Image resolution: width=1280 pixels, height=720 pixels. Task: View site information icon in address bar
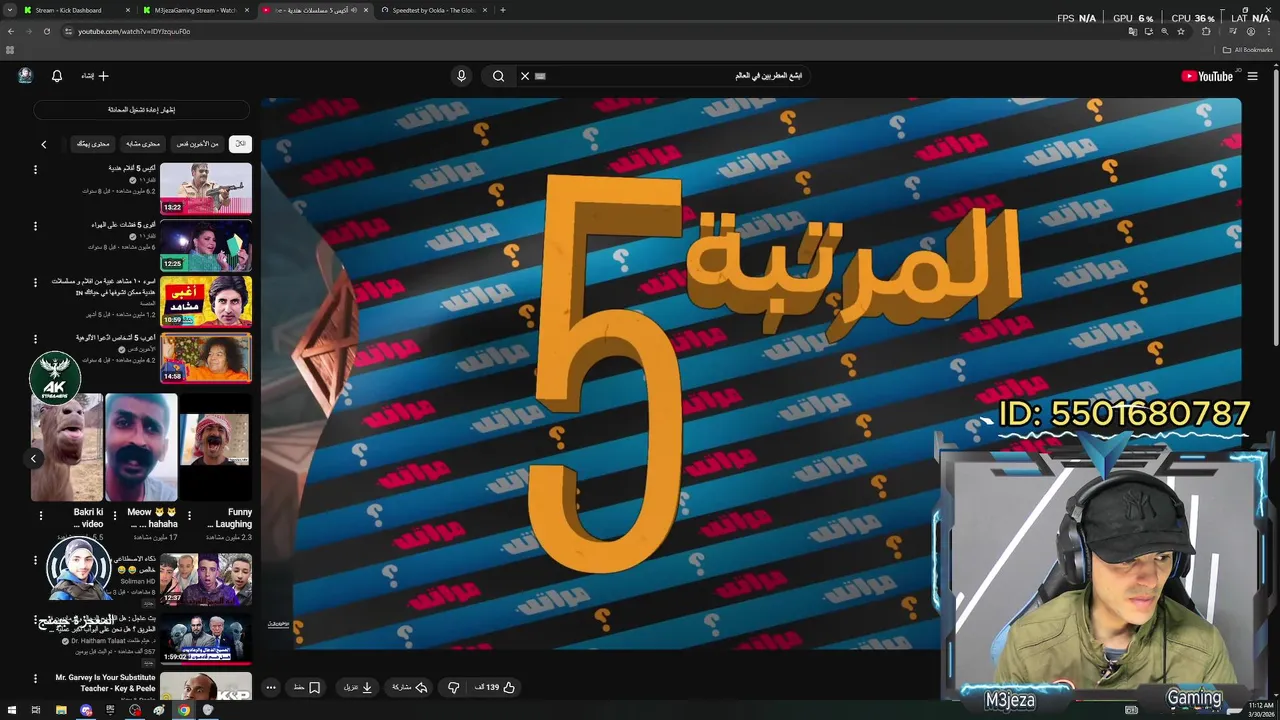68,31
